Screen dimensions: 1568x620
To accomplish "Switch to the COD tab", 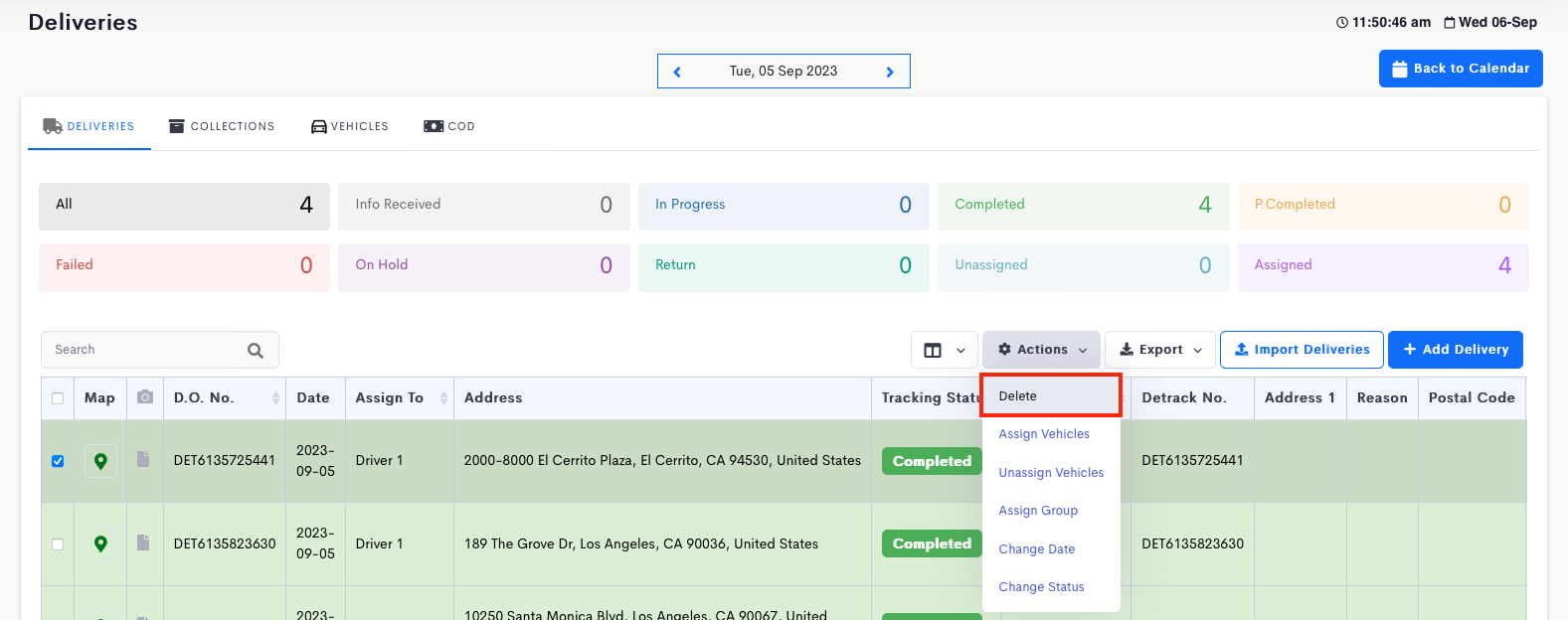I will (x=449, y=126).
